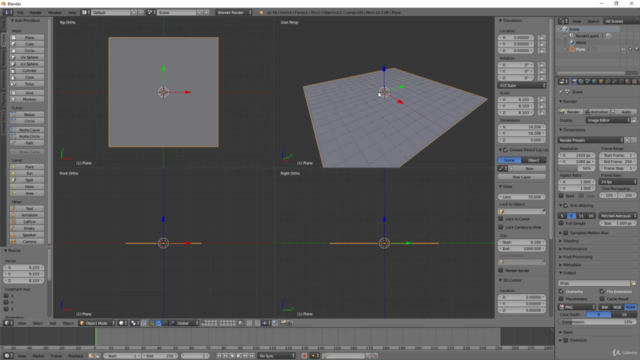Open the Help menu
This screenshot has width=640, height=360.
coord(72,13)
